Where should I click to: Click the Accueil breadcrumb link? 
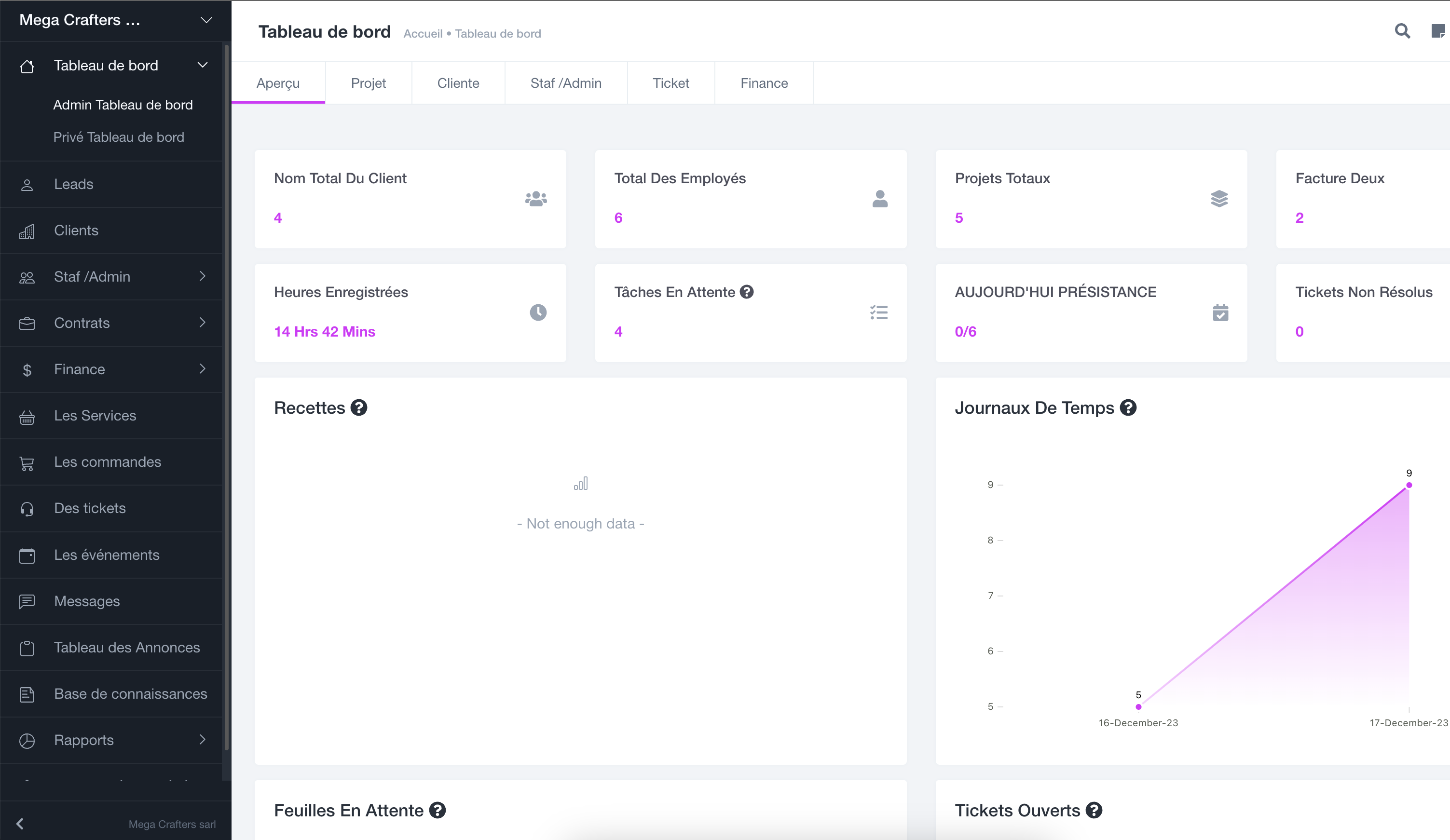pyautogui.click(x=423, y=34)
